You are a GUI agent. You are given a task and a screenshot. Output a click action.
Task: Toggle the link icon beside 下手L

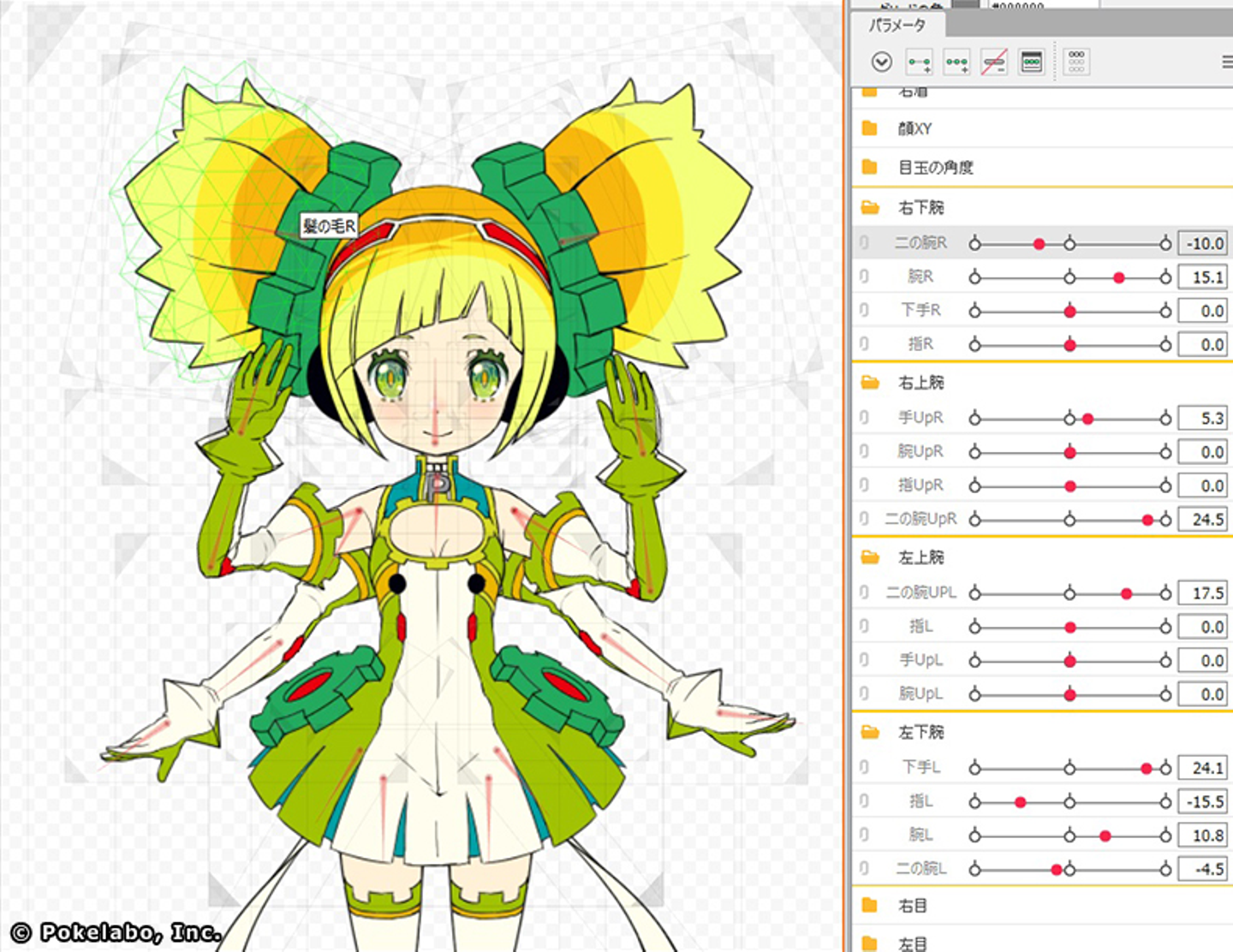pos(864,768)
